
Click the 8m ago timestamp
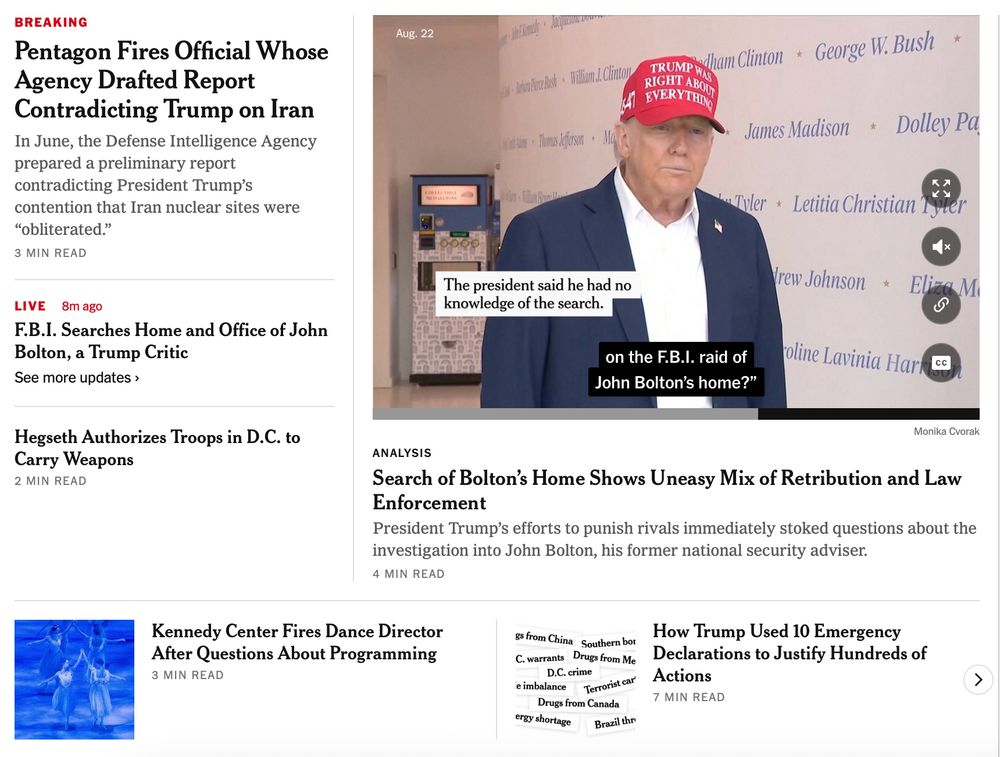pyautogui.click(x=82, y=306)
